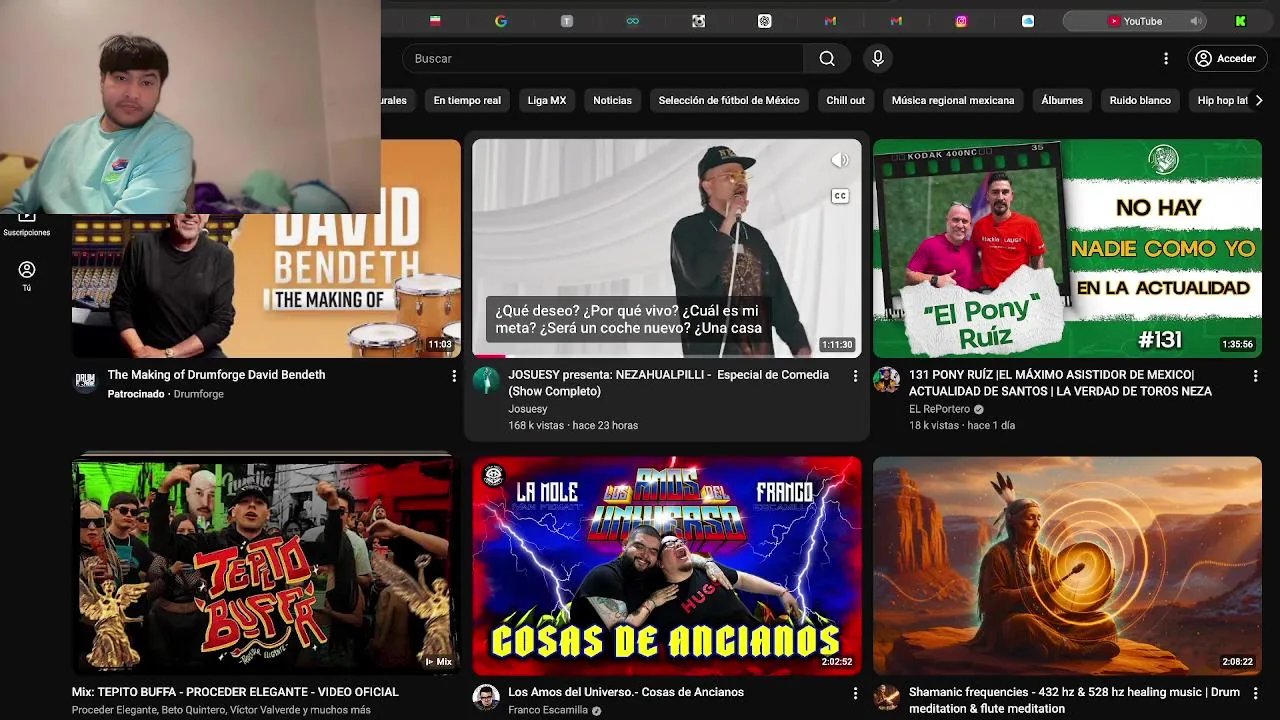Open the Shamanic frequencies healing music title

1074,700
